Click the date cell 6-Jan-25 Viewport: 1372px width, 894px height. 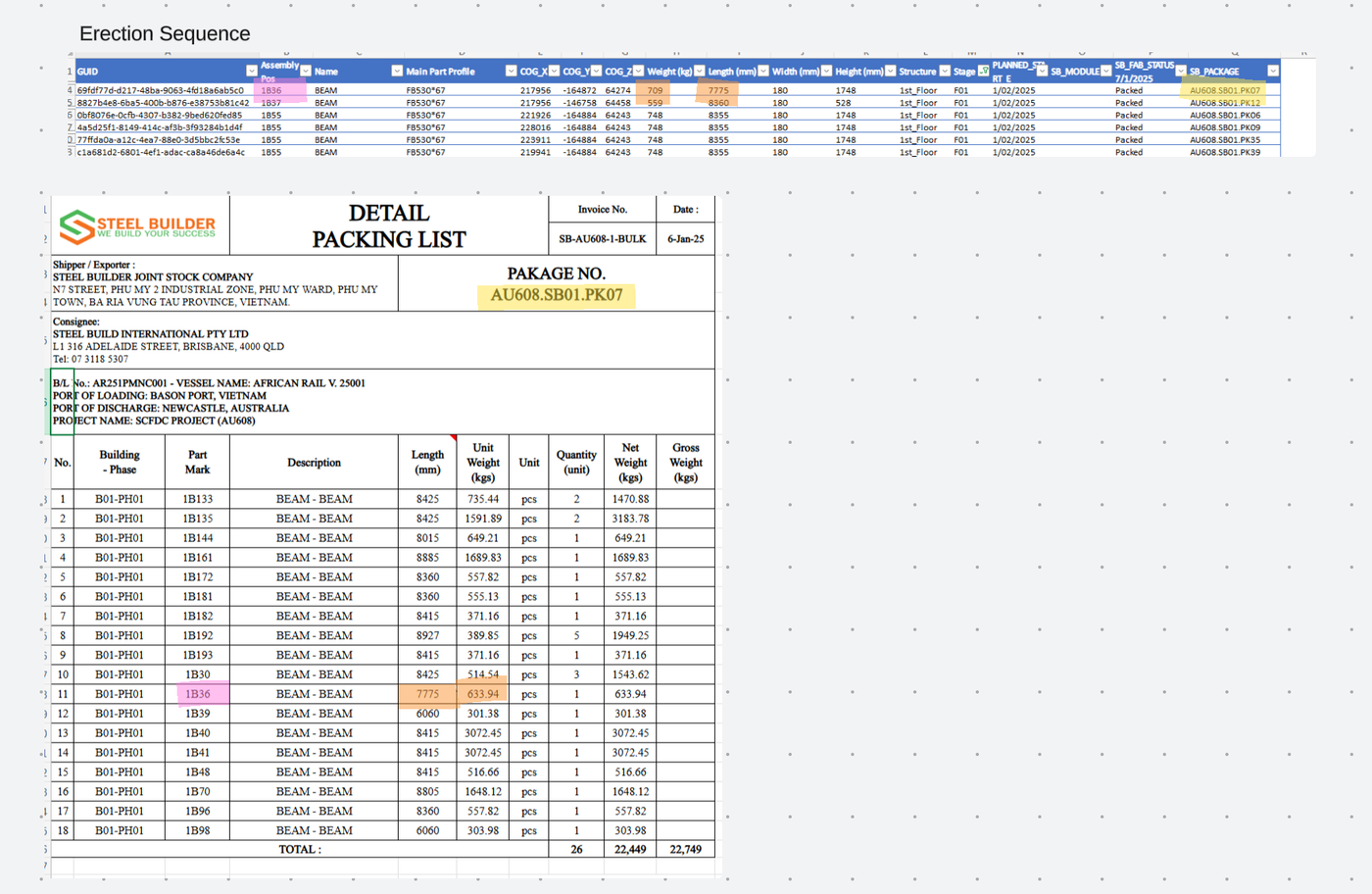click(x=686, y=239)
